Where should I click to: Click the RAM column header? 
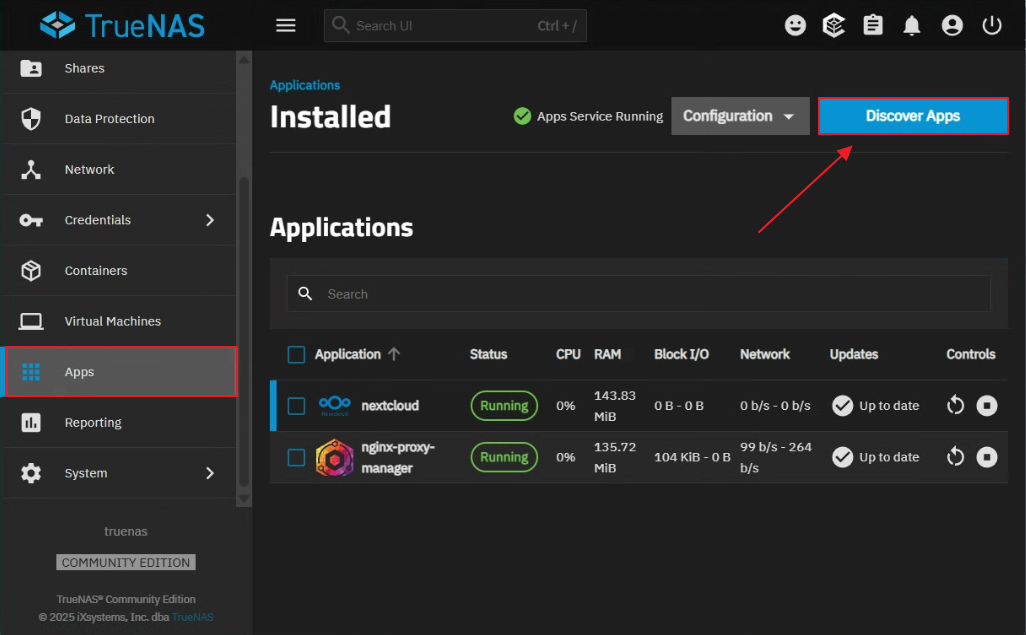pos(607,354)
